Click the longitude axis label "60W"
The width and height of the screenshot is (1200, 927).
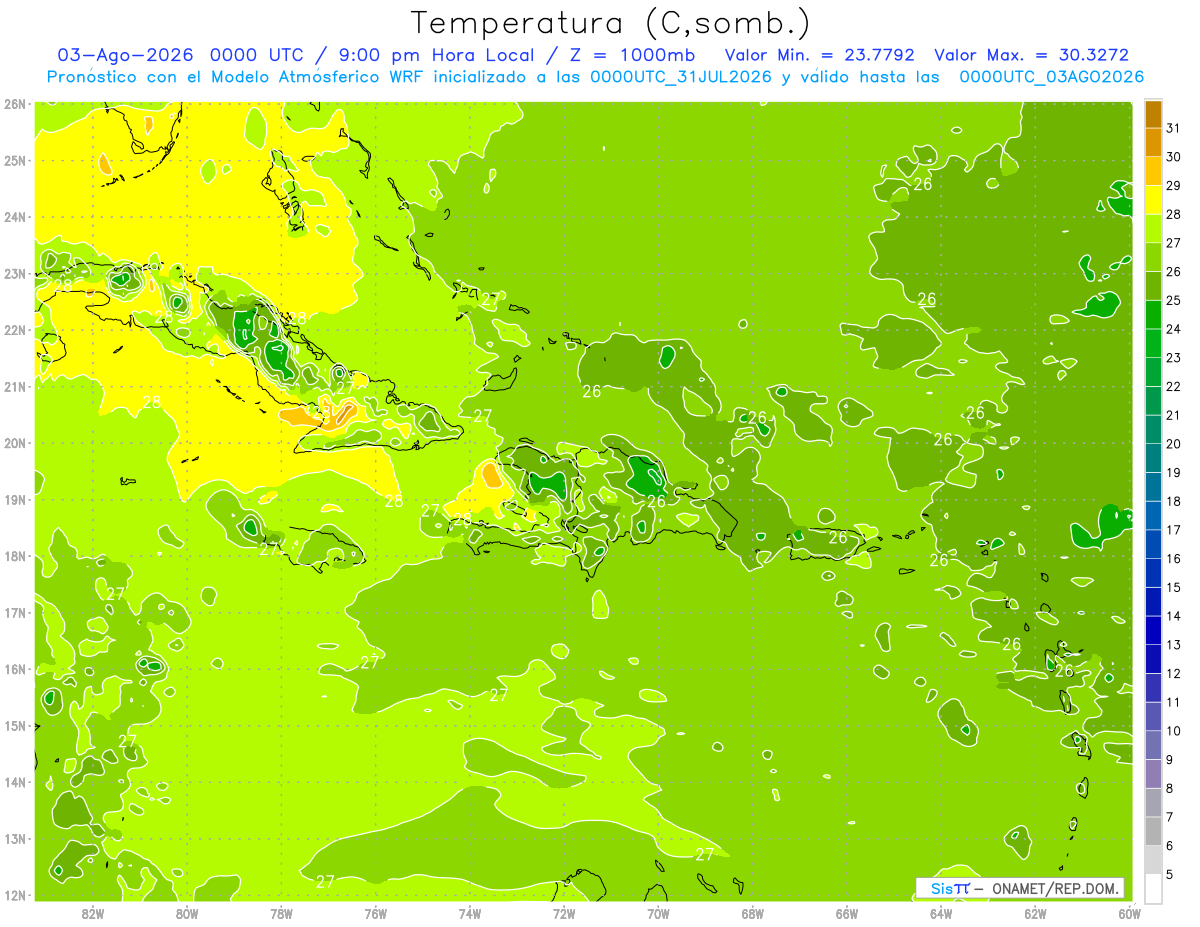(1129, 914)
